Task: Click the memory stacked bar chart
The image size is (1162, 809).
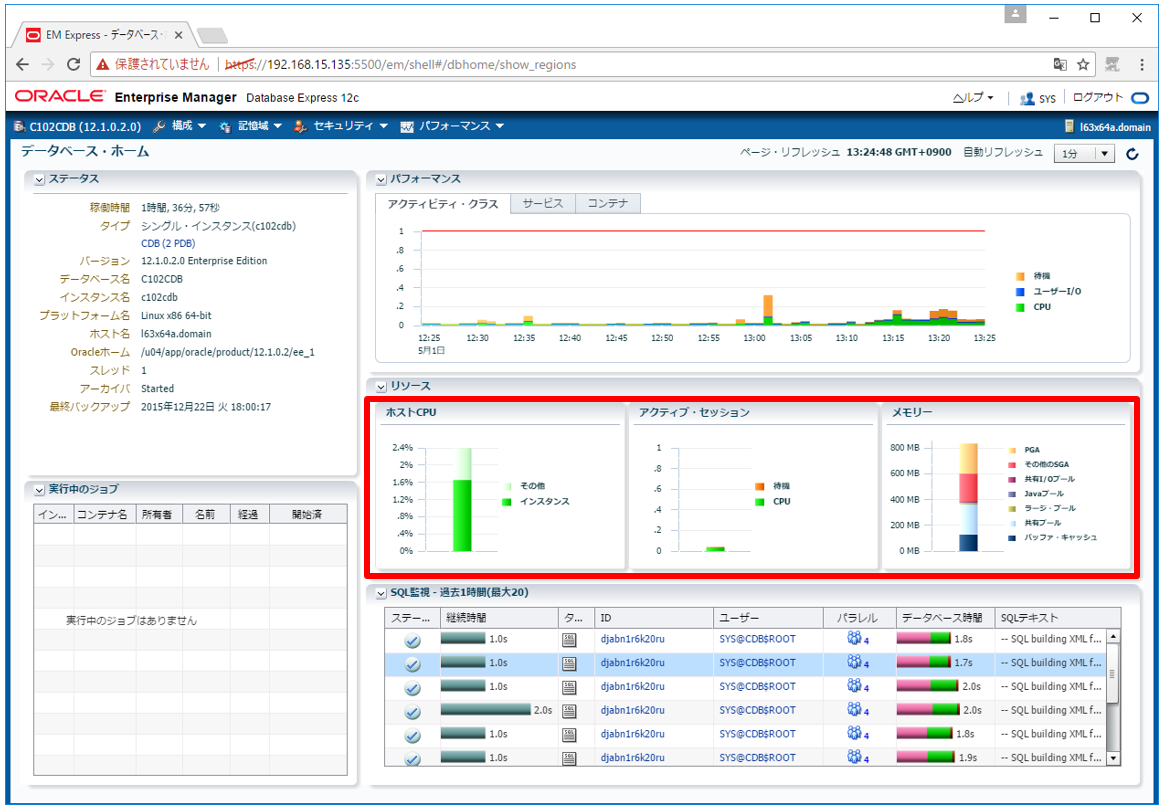Action: [x=969, y=497]
